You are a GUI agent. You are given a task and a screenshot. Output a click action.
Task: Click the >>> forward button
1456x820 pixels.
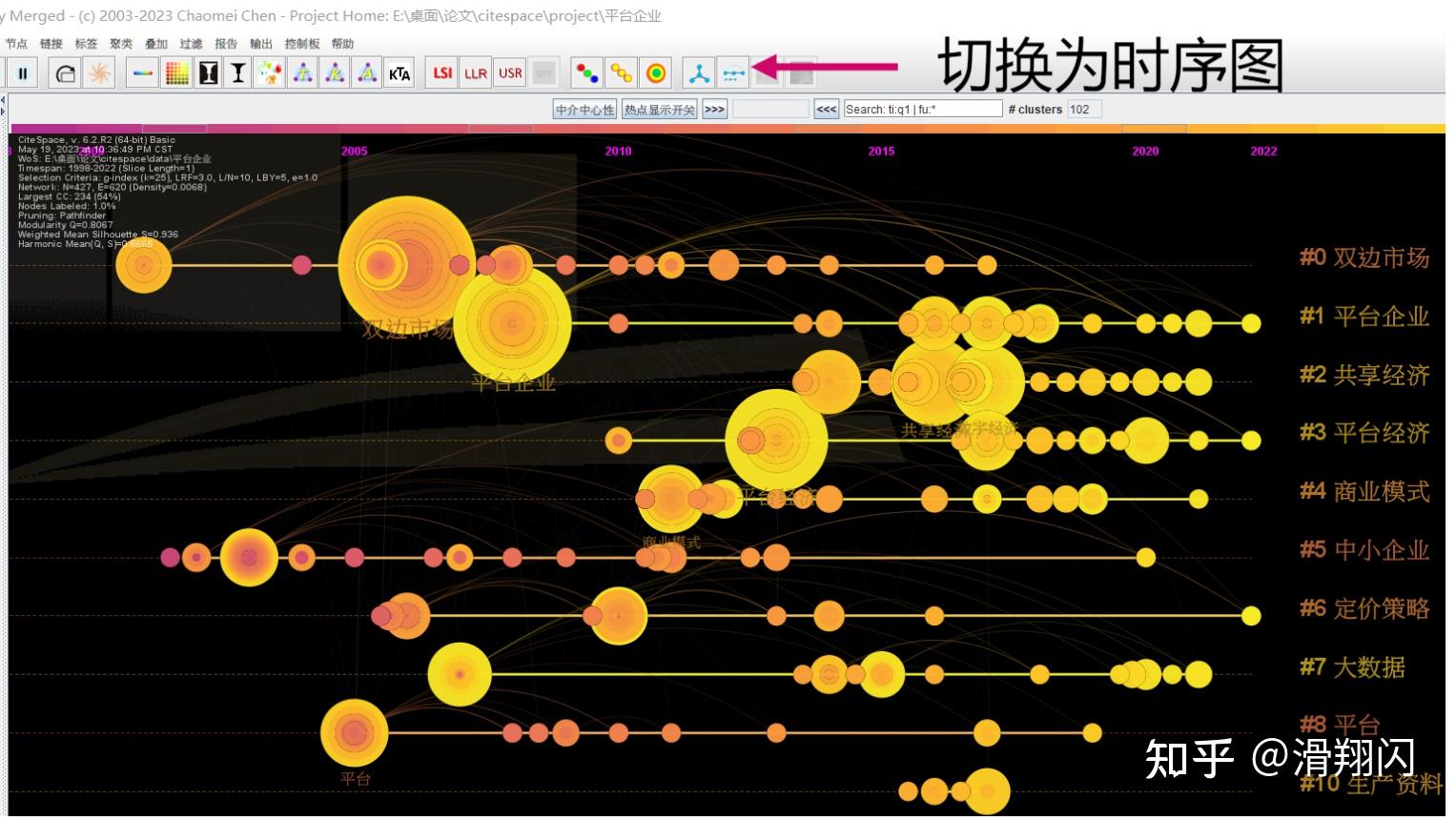click(714, 110)
